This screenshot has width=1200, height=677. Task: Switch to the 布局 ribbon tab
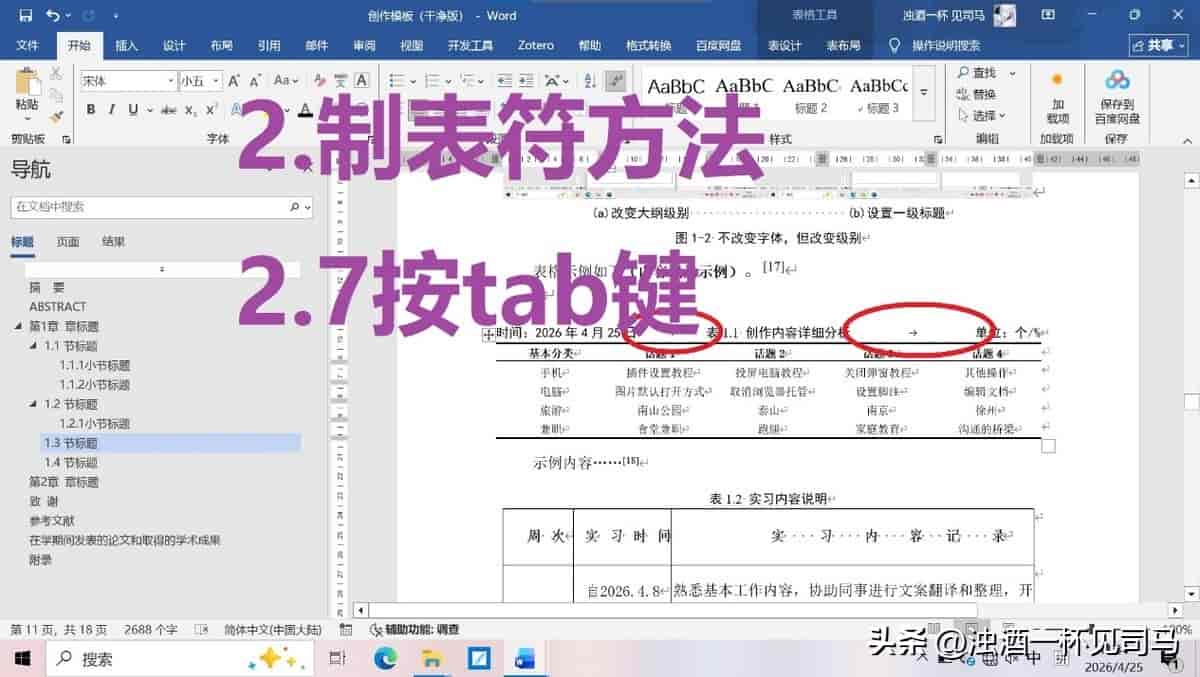coord(221,46)
